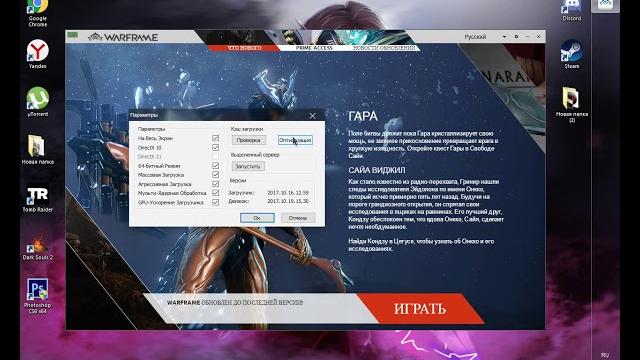Click 'Запустить' dedicated server button
640x360 pixels.
click(x=248, y=166)
